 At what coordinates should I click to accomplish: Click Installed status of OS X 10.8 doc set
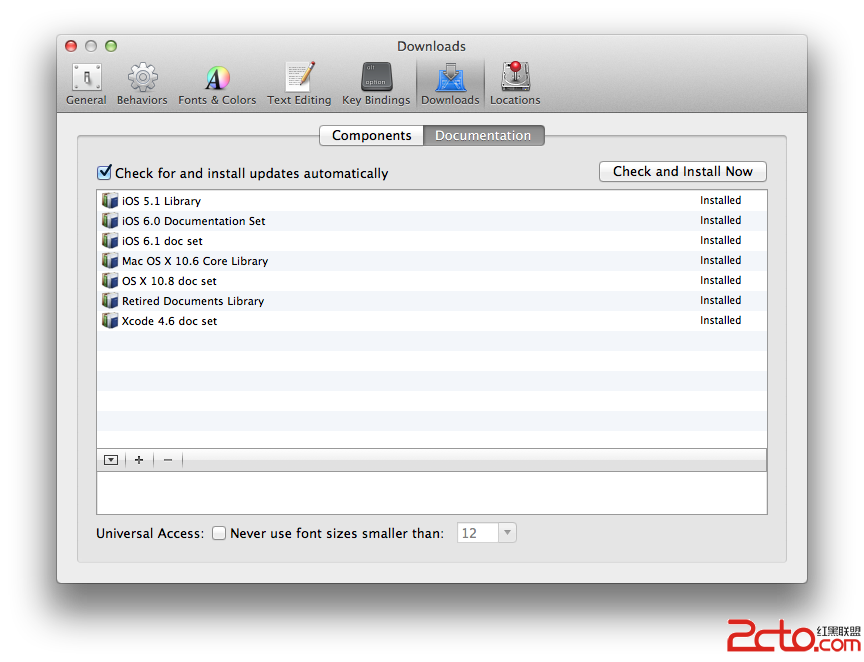pos(720,280)
